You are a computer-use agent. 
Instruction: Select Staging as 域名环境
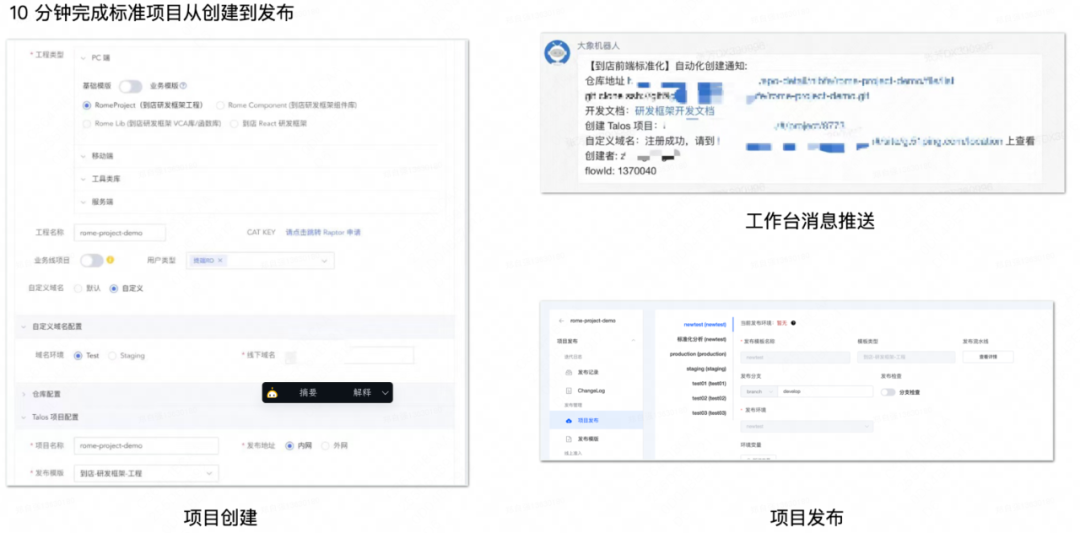click(x=112, y=356)
